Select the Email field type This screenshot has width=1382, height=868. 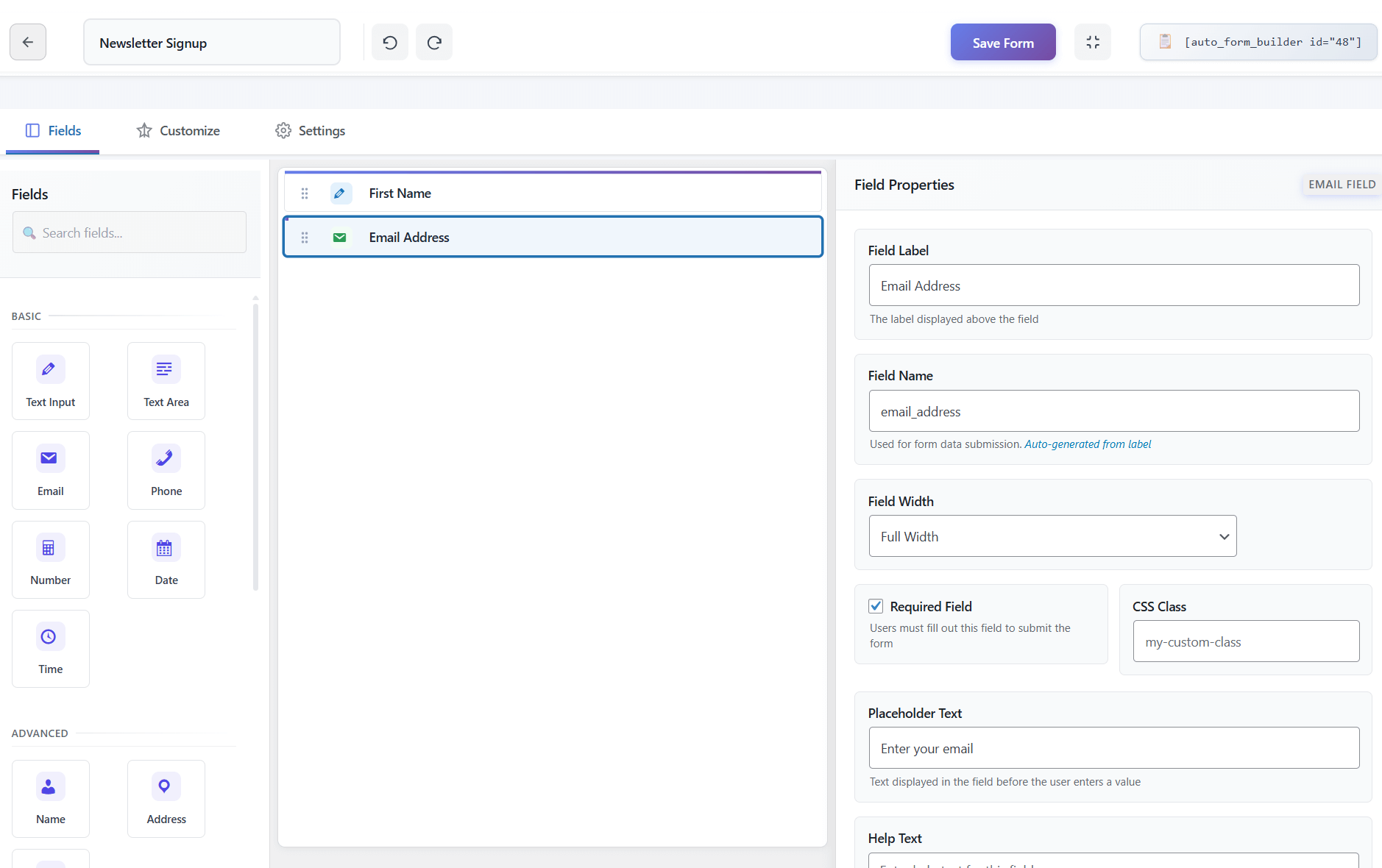[50, 469]
